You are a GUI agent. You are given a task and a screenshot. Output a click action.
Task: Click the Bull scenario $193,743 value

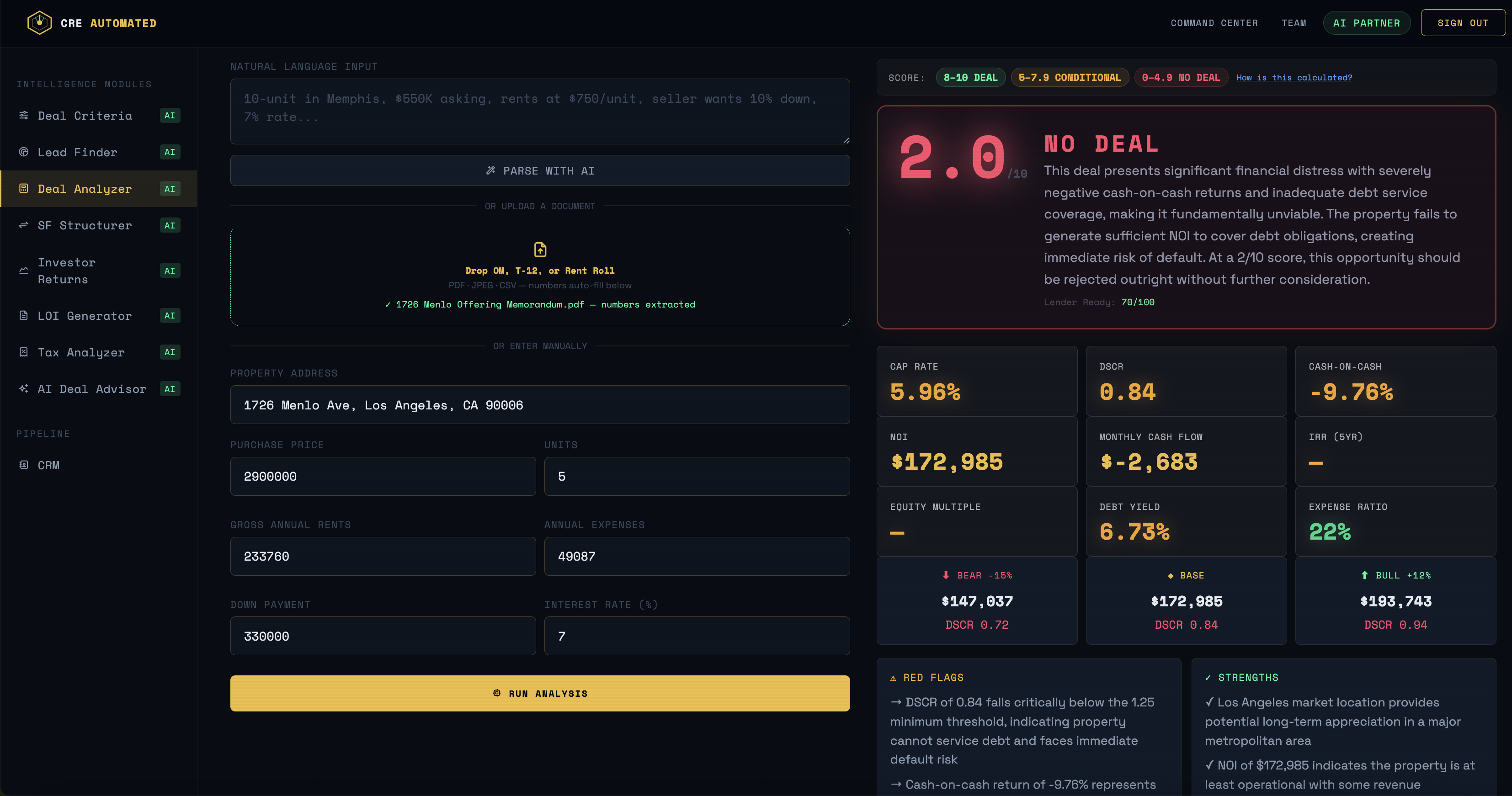point(1396,601)
